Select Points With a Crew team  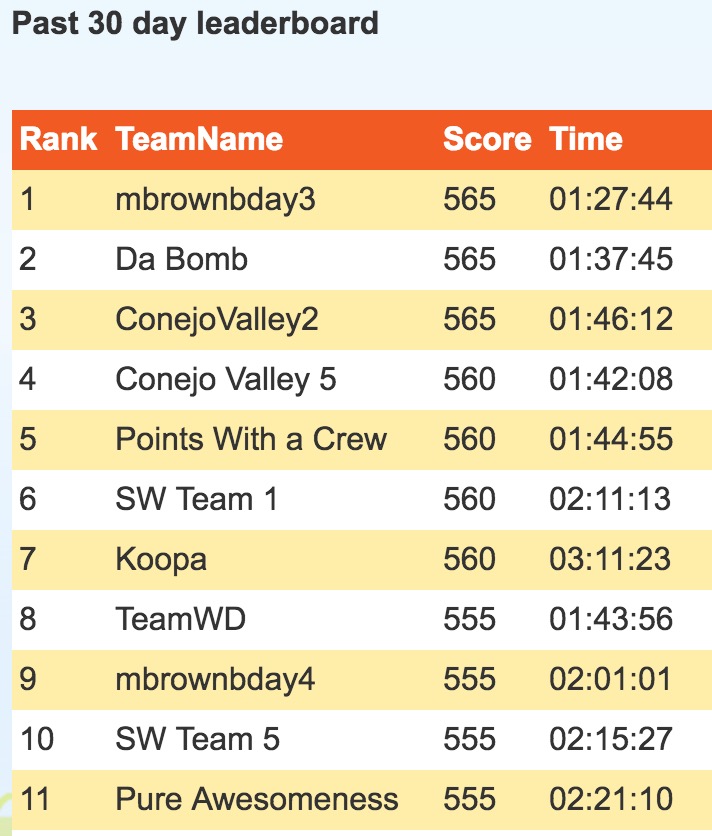point(251,440)
